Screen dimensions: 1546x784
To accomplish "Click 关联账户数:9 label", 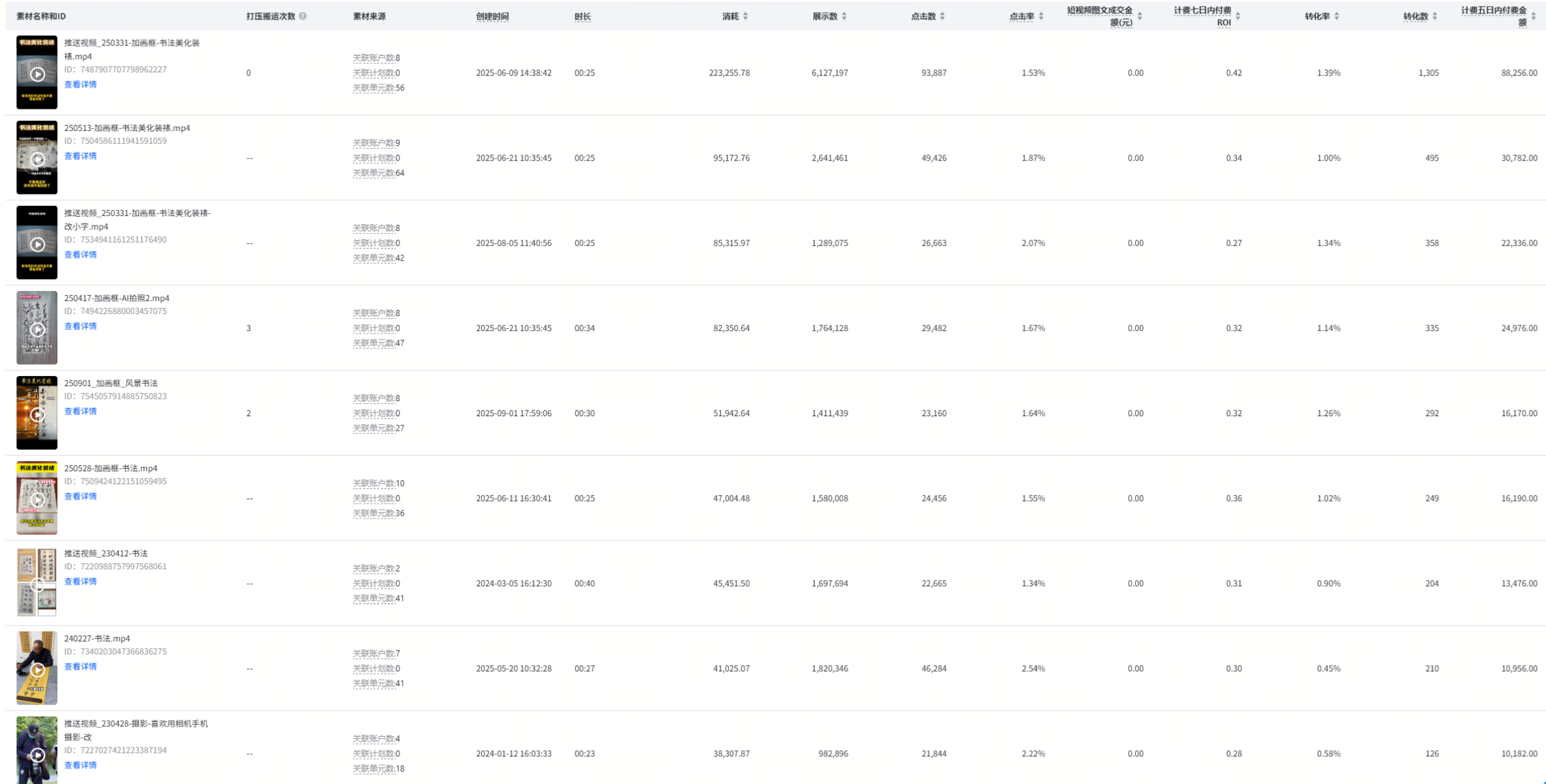I will pyautogui.click(x=376, y=143).
